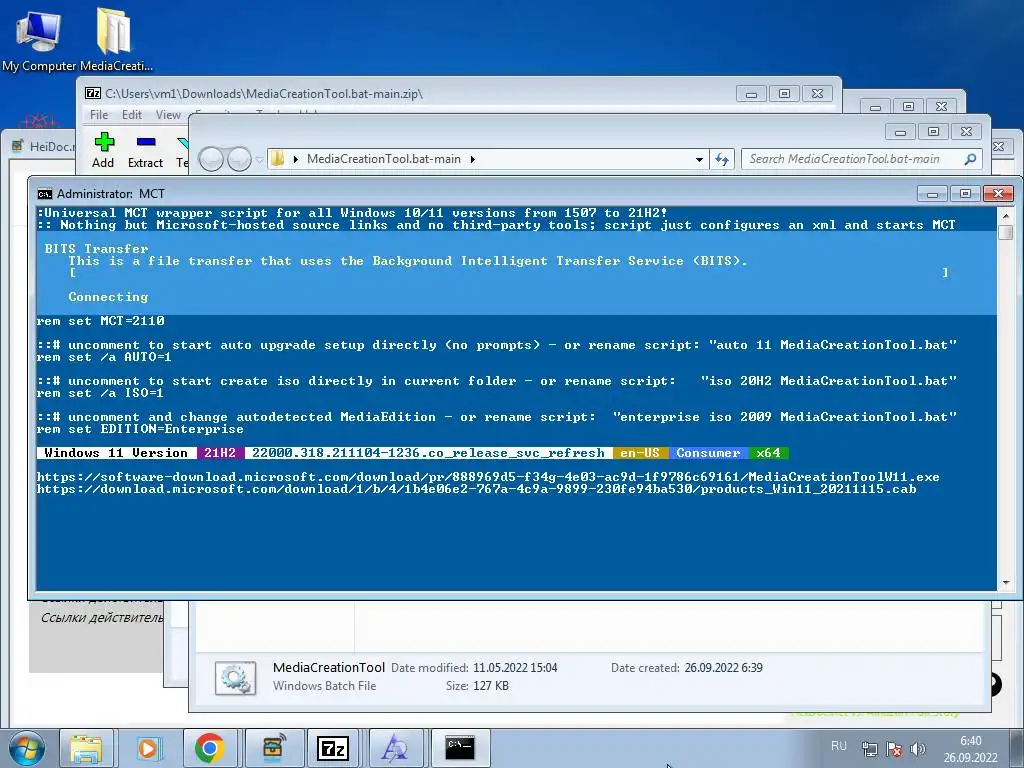Minimize the Administrator: MCT console window
Image resolution: width=1024 pixels, height=768 pixels.
tap(932, 194)
